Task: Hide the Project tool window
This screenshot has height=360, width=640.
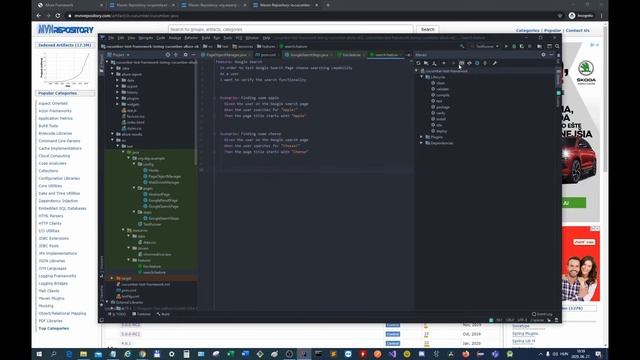Action: (193, 55)
